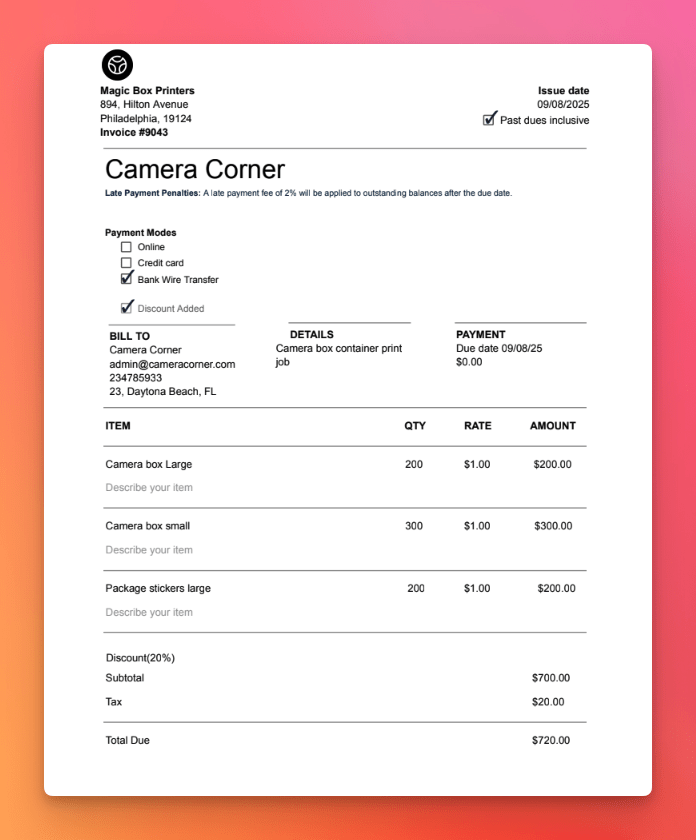Image resolution: width=696 pixels, height=840 pixels.
Task: Edit the Camera box Large item name
Action: coord(148,464)
